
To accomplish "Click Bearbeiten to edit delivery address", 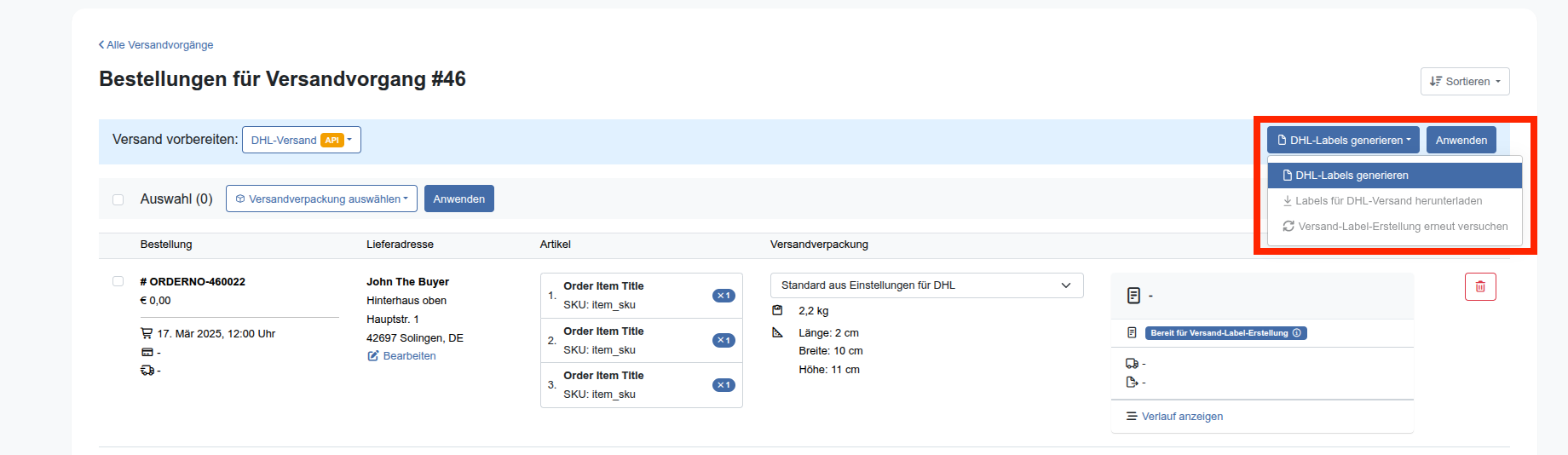I will (409, 356).
